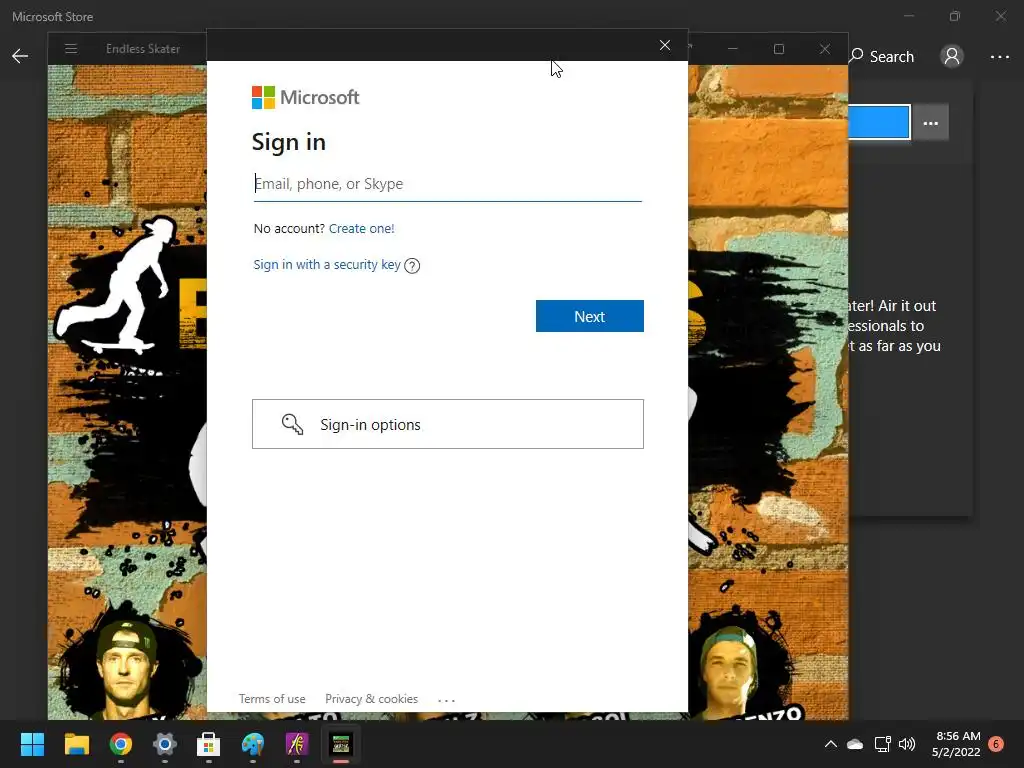Image resolution: width=1024 pixels, height=768 pixels.
Task: Click Search in Microsoft Store
Action: [x=882, y=56]
